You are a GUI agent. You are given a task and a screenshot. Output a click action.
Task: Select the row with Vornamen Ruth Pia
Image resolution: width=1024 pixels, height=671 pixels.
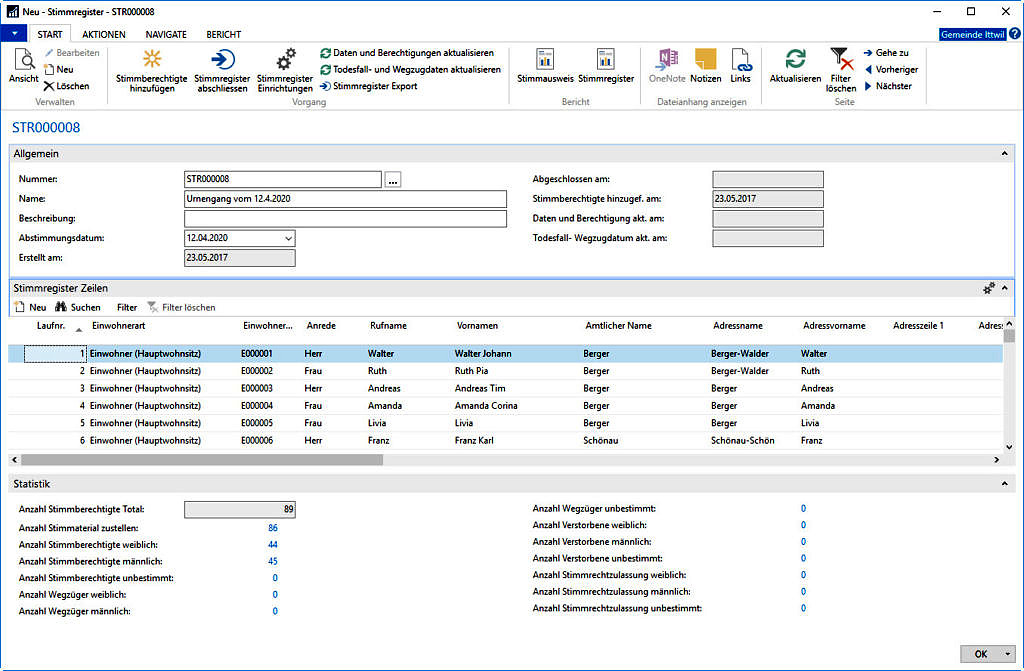(505, 371)
